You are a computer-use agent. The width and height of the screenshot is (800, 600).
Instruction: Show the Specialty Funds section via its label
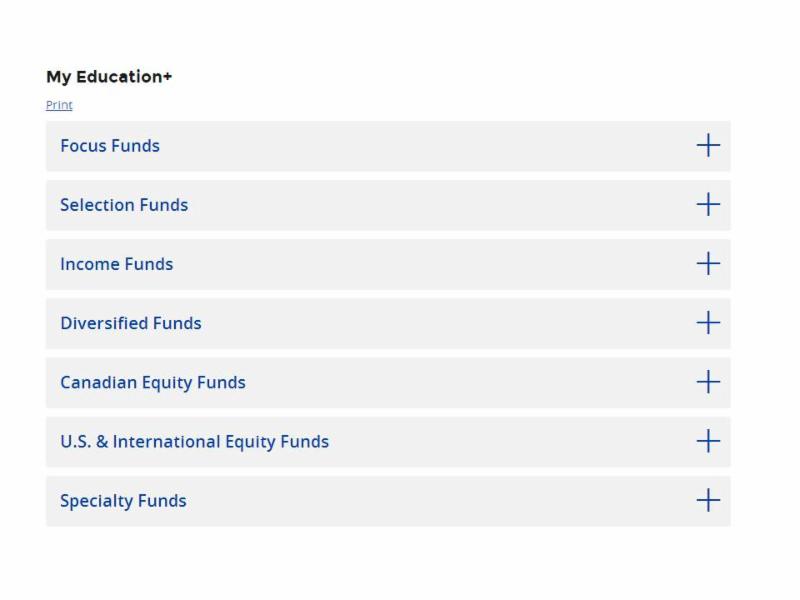point(123,501)
